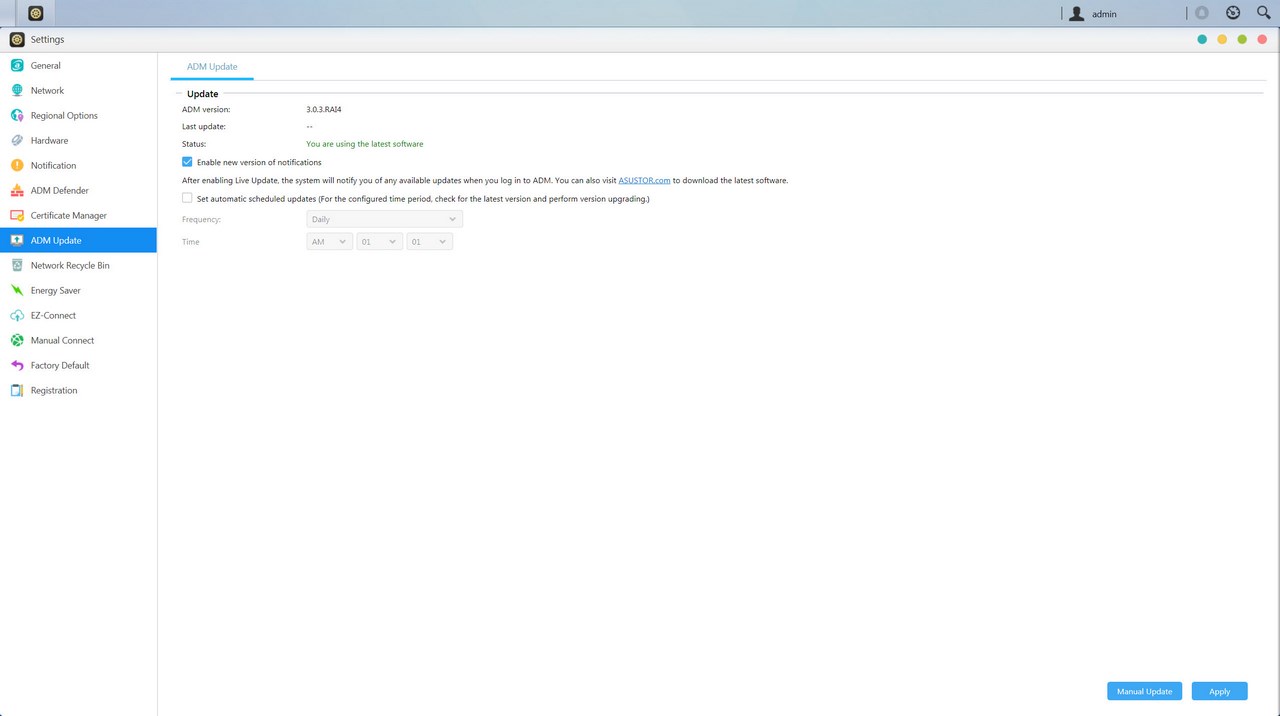
Task: Open the AM/PM time dropdown
Action: (329, 242)
